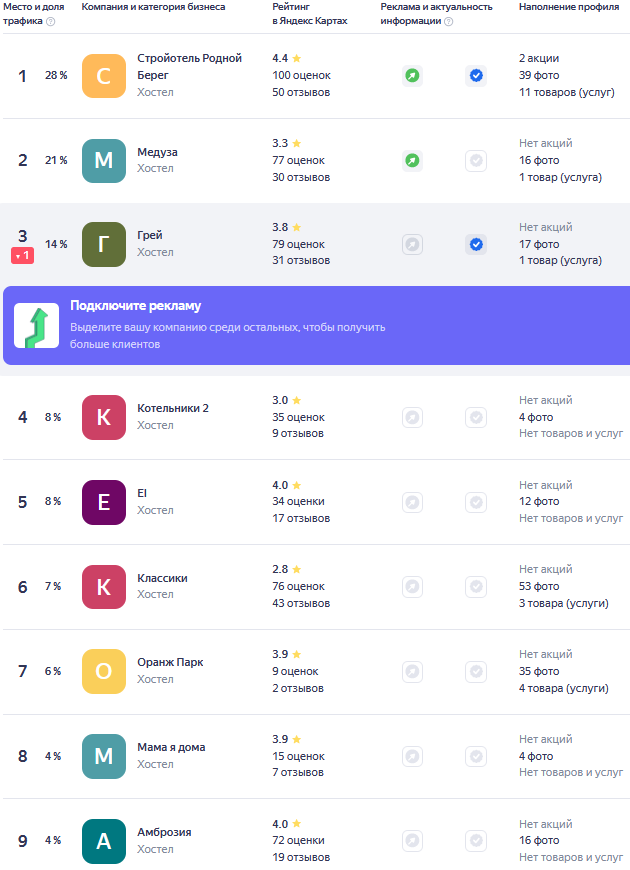The height and width of the screenshot is (870, 630).
Task: Click '100 оценок' in the first row
Action: point(301,75)
